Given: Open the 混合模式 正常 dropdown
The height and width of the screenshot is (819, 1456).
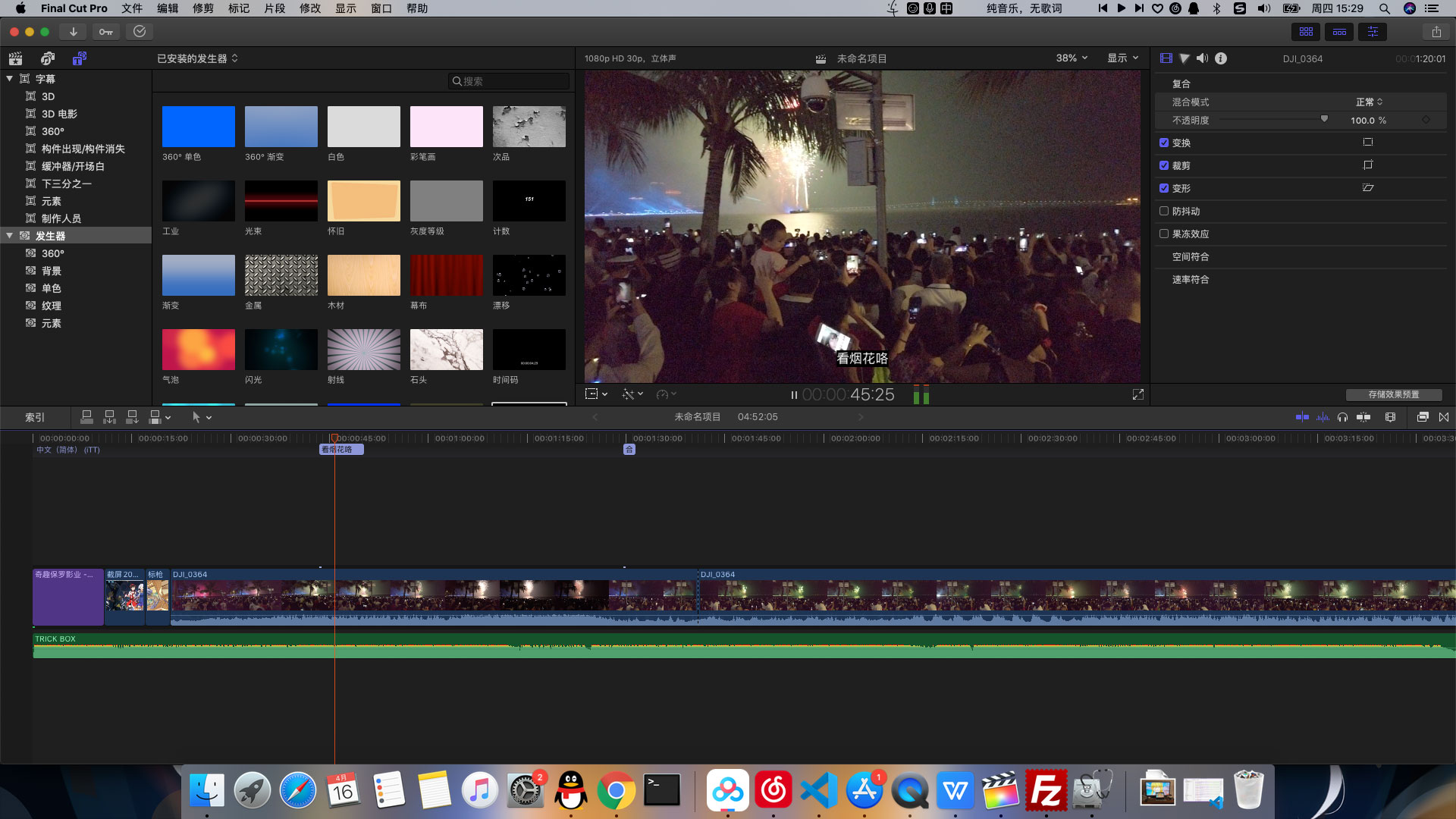Looking at the screenshot, I should point(1370,102).
